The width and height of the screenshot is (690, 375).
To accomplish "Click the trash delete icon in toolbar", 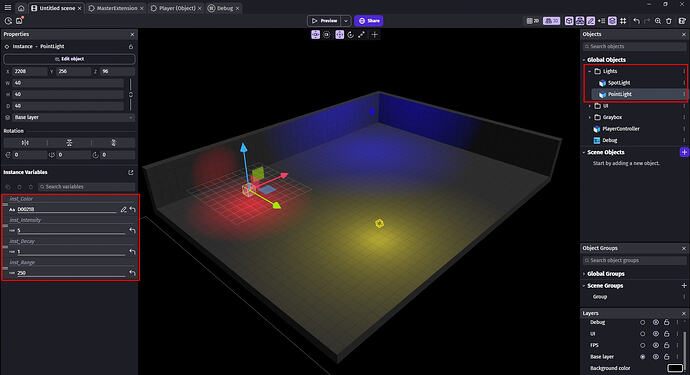I will [x=669, y=21].
